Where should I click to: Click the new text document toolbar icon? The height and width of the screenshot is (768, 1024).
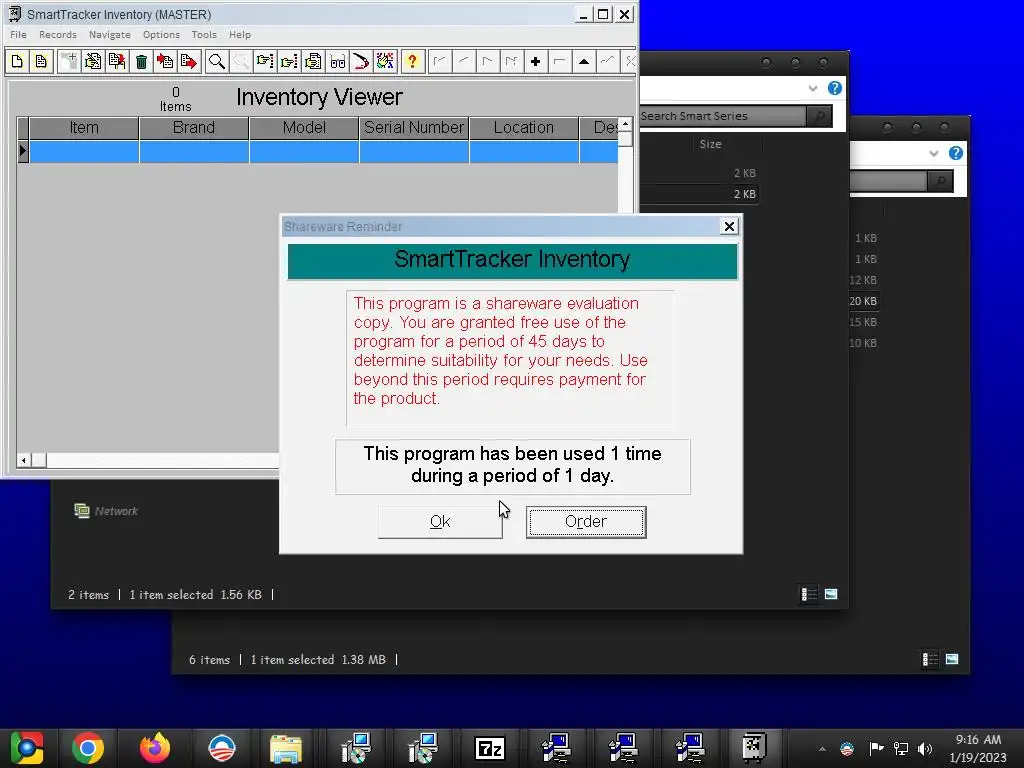pos(41,61)
